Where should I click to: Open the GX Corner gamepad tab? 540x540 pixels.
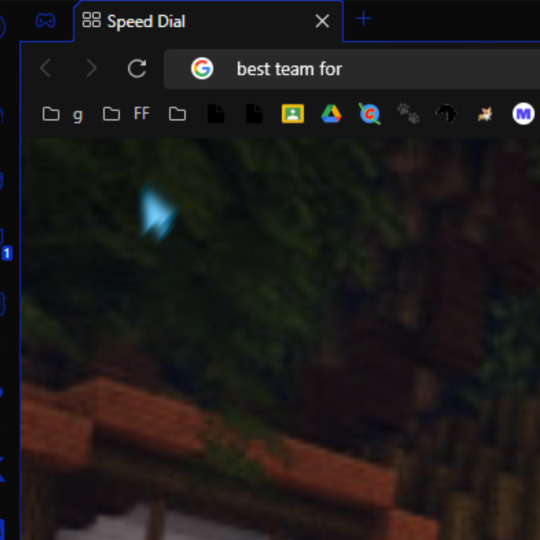coord(45,21)
